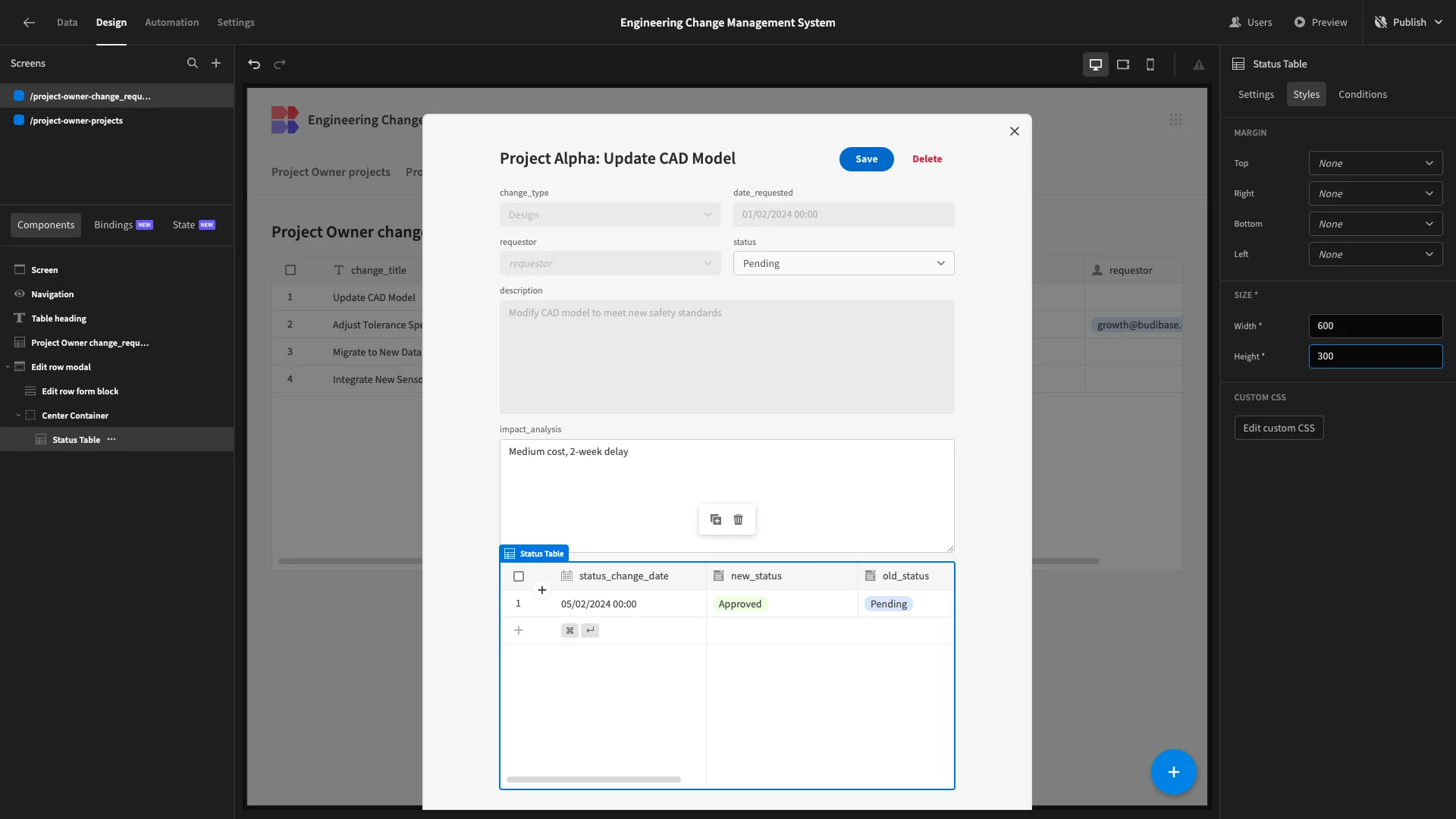
Task: Click the Width input field
Action: [x=1375, y=326]
